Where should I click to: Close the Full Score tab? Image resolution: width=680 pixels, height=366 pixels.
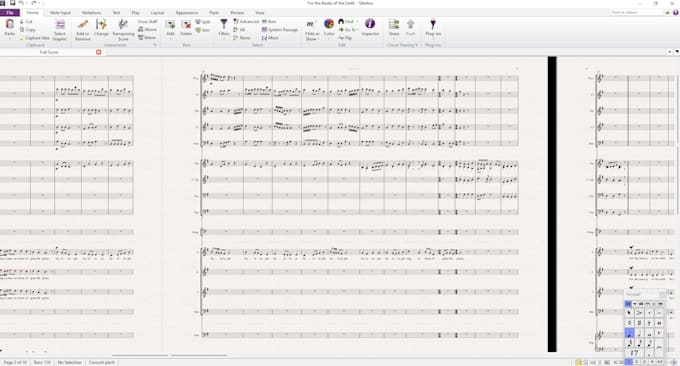click(x=98, y=52)
